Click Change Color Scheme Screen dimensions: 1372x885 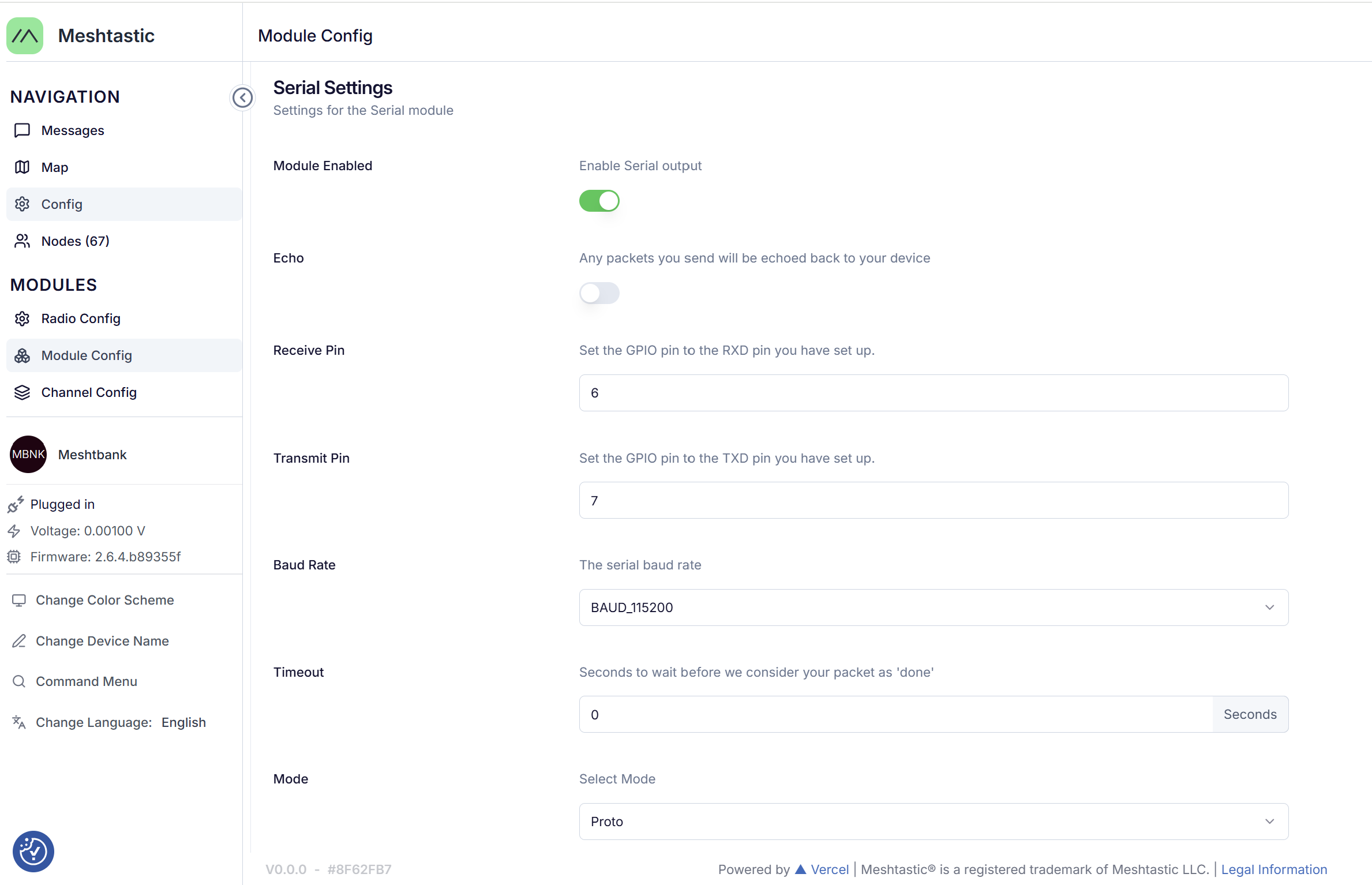click(104, 600)
